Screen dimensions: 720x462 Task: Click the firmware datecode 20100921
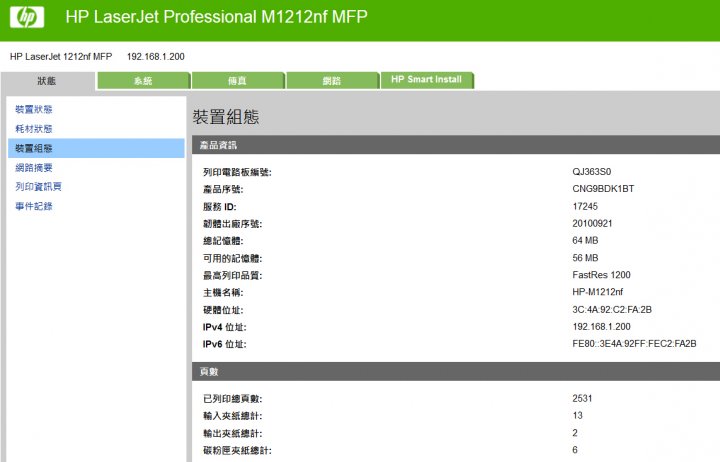point(592,223)
